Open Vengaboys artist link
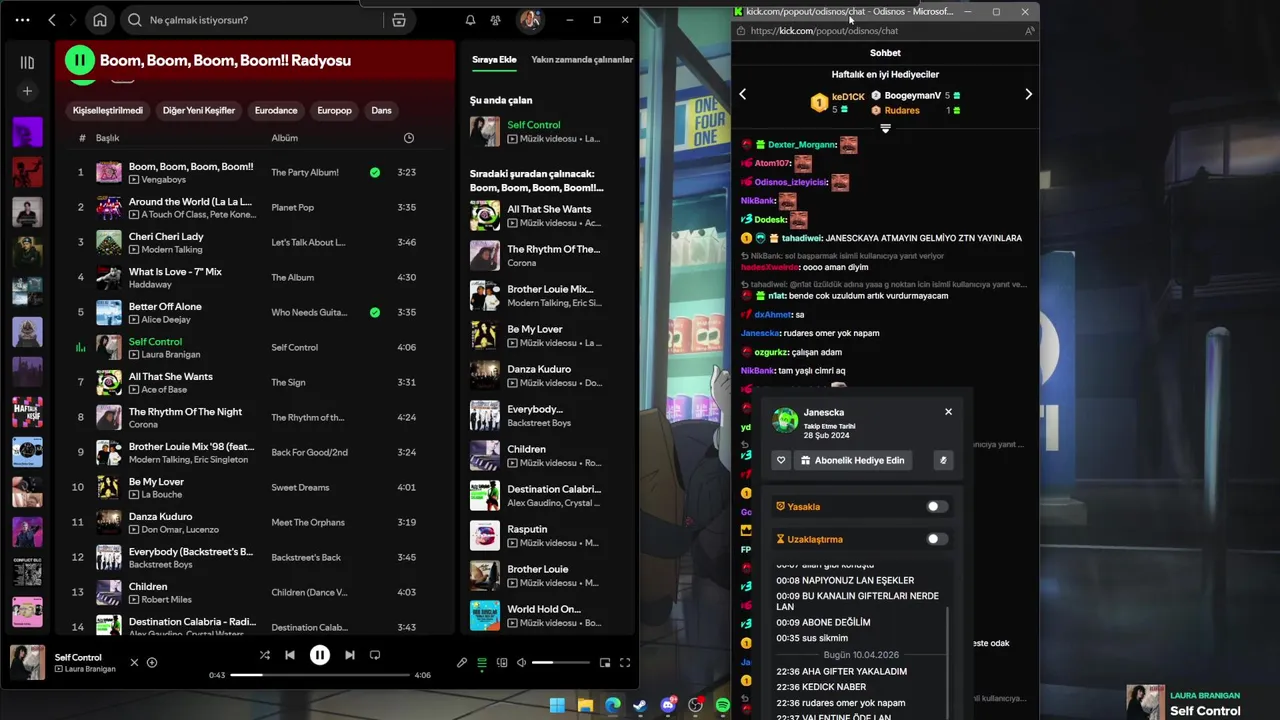The height and width of the screenshot is (720, 1280). [x=163, y=180]
